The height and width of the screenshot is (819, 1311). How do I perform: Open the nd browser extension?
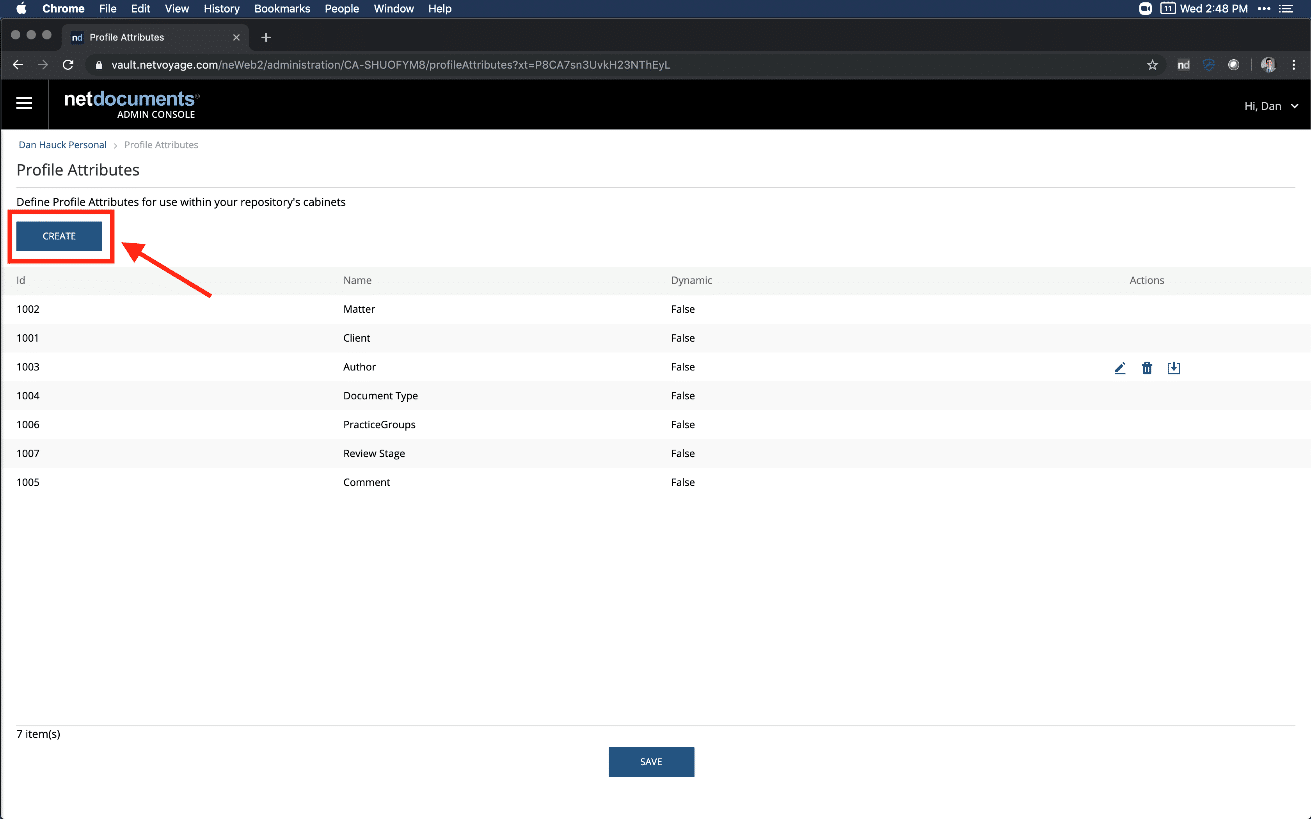[x=1183, y=65]
